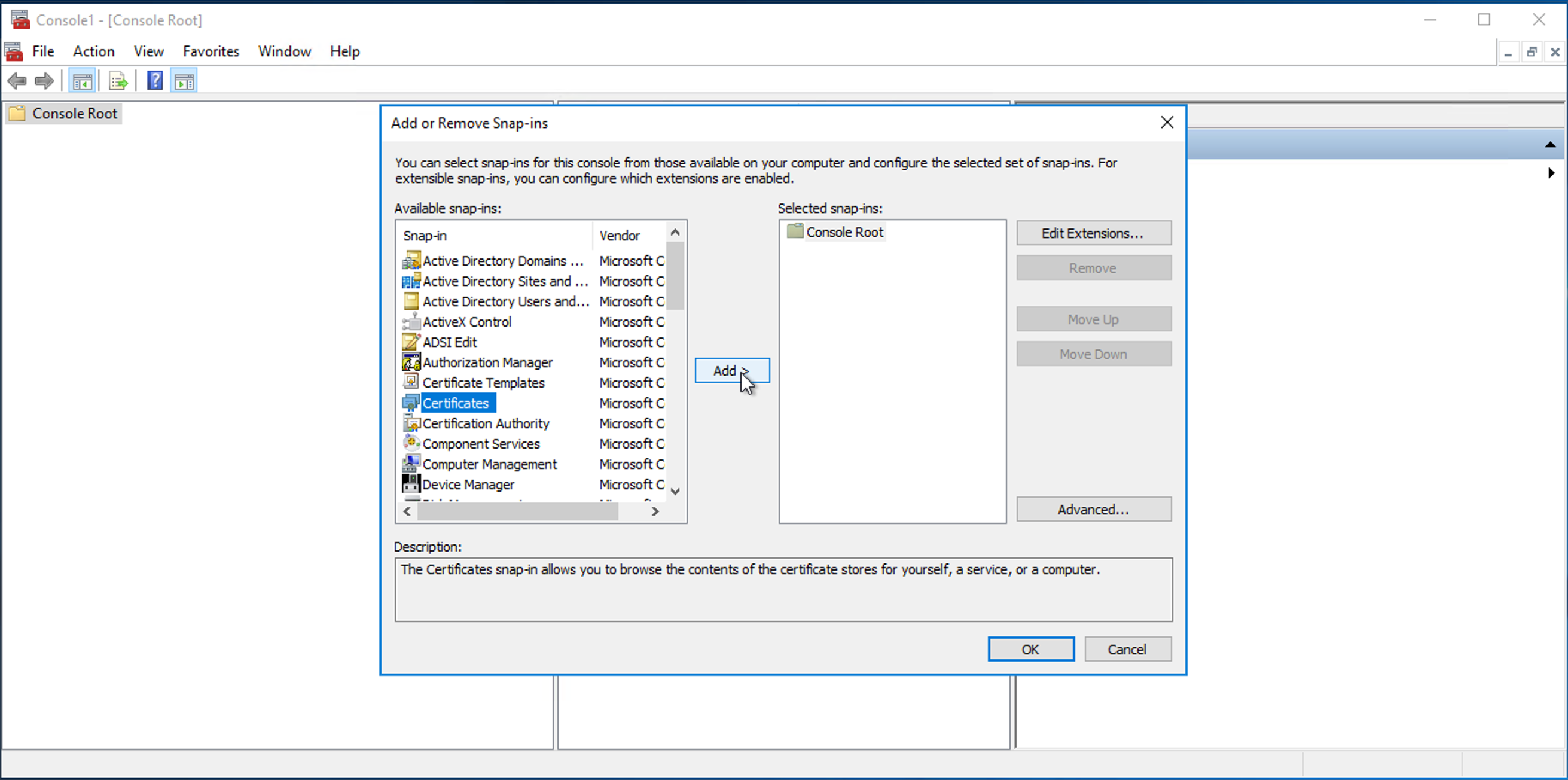Viewport: 1568px width, 780px height.
Task: Open the View menu
Action: pos(148,51)
